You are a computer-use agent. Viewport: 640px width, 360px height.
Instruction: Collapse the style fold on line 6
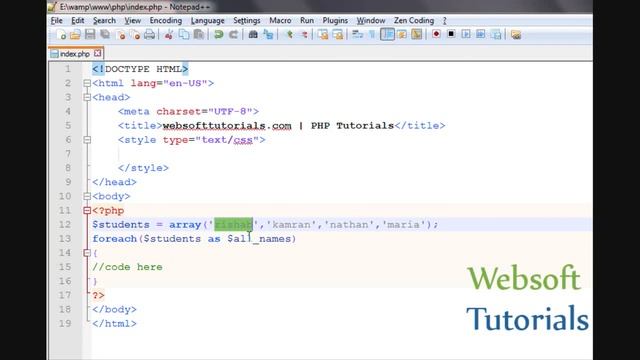(x=87, y=140)
